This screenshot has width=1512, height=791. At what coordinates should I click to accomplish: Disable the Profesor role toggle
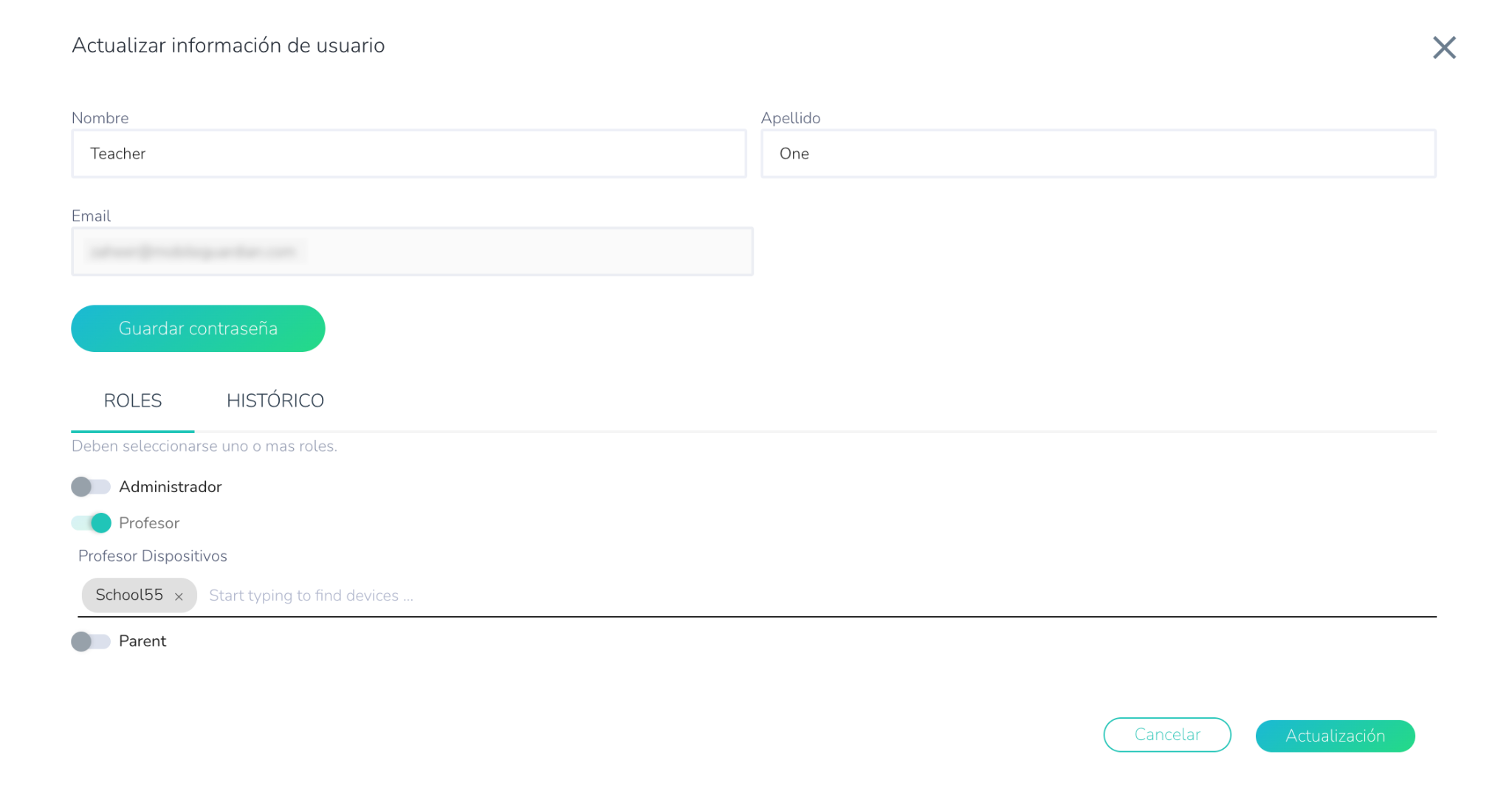pos(91,523)
